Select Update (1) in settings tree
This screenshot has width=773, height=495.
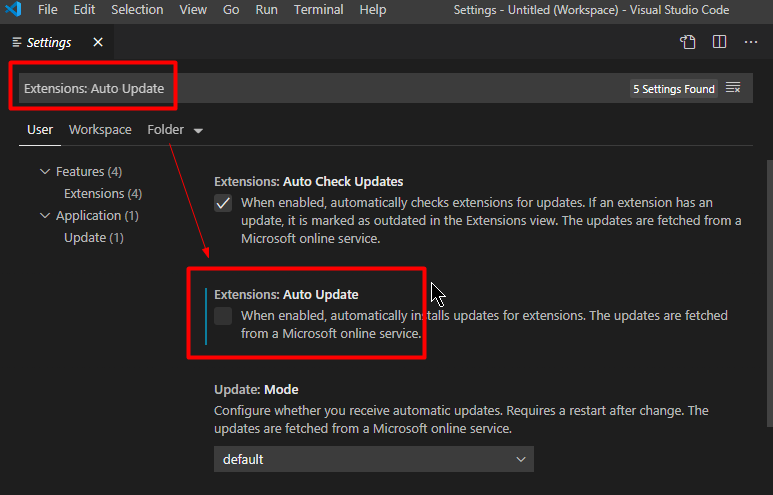coord(94,238)
